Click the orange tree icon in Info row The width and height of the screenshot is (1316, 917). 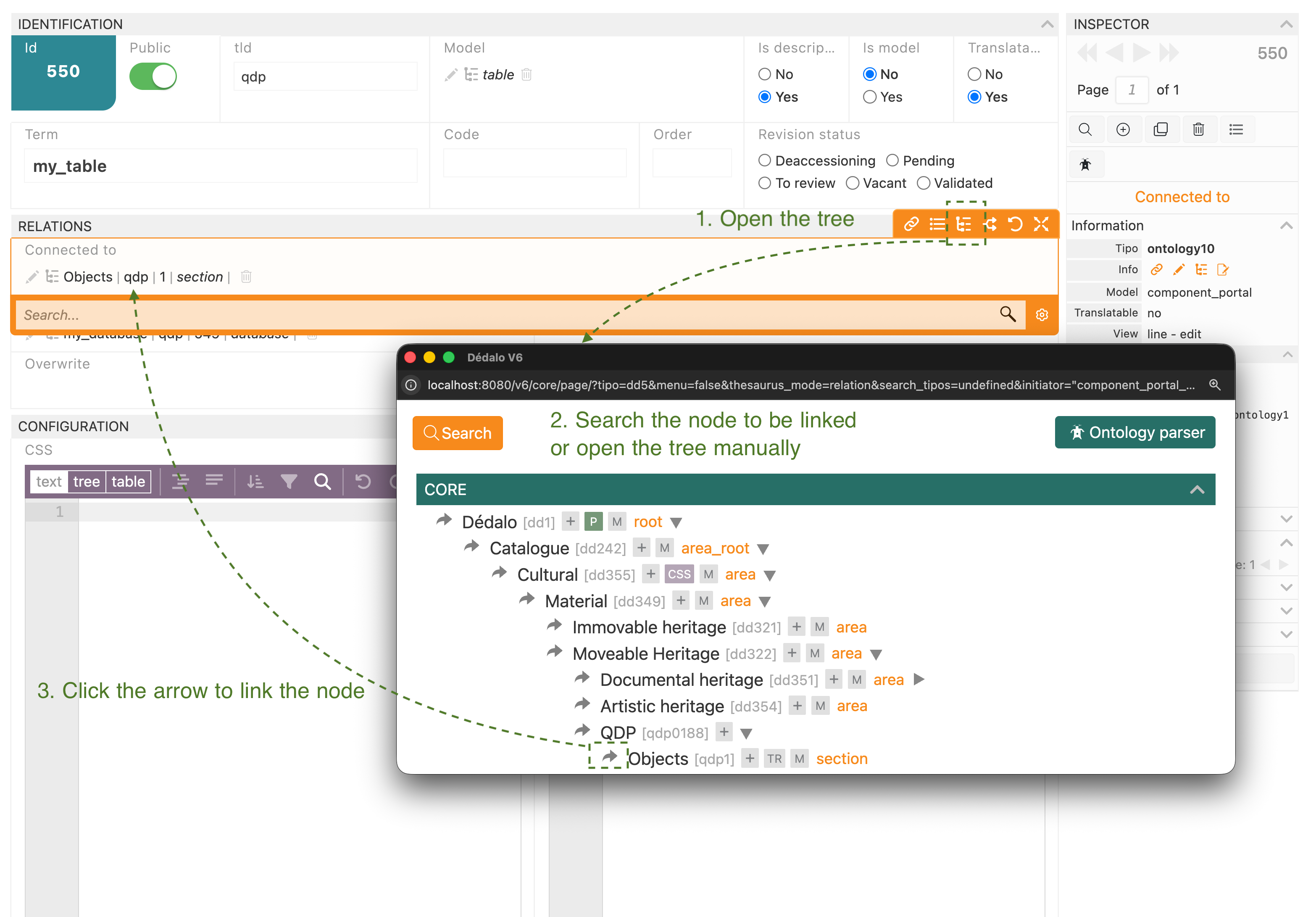(x=1201, y=269)
